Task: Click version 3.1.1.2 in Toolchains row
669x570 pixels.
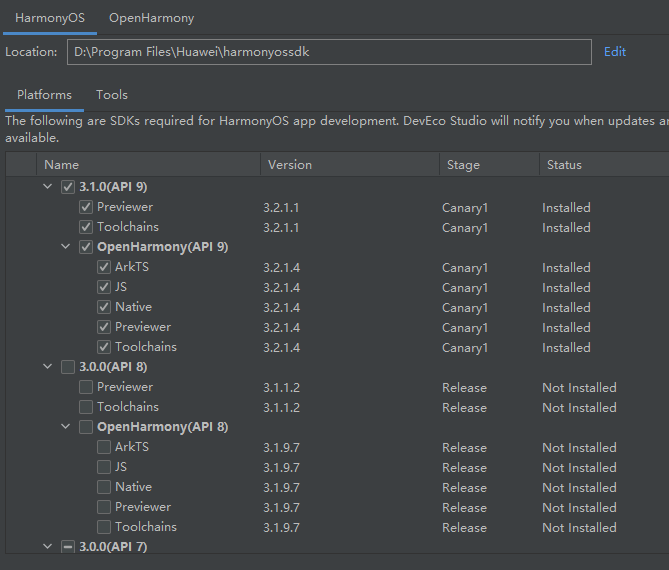Action: [282, 407]
